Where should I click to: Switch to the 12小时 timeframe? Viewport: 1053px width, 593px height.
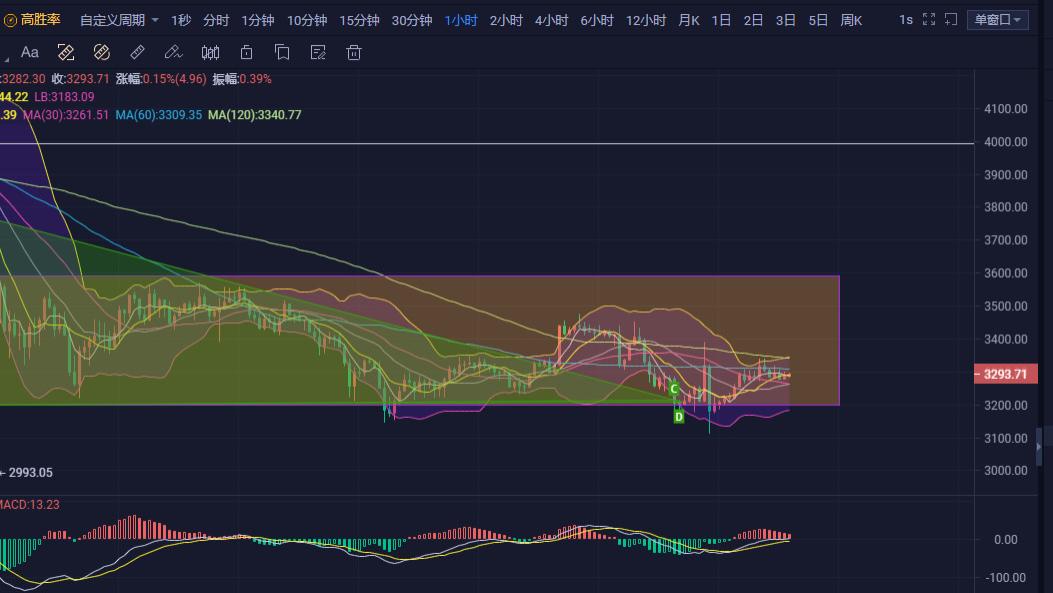tap(646, 20)
